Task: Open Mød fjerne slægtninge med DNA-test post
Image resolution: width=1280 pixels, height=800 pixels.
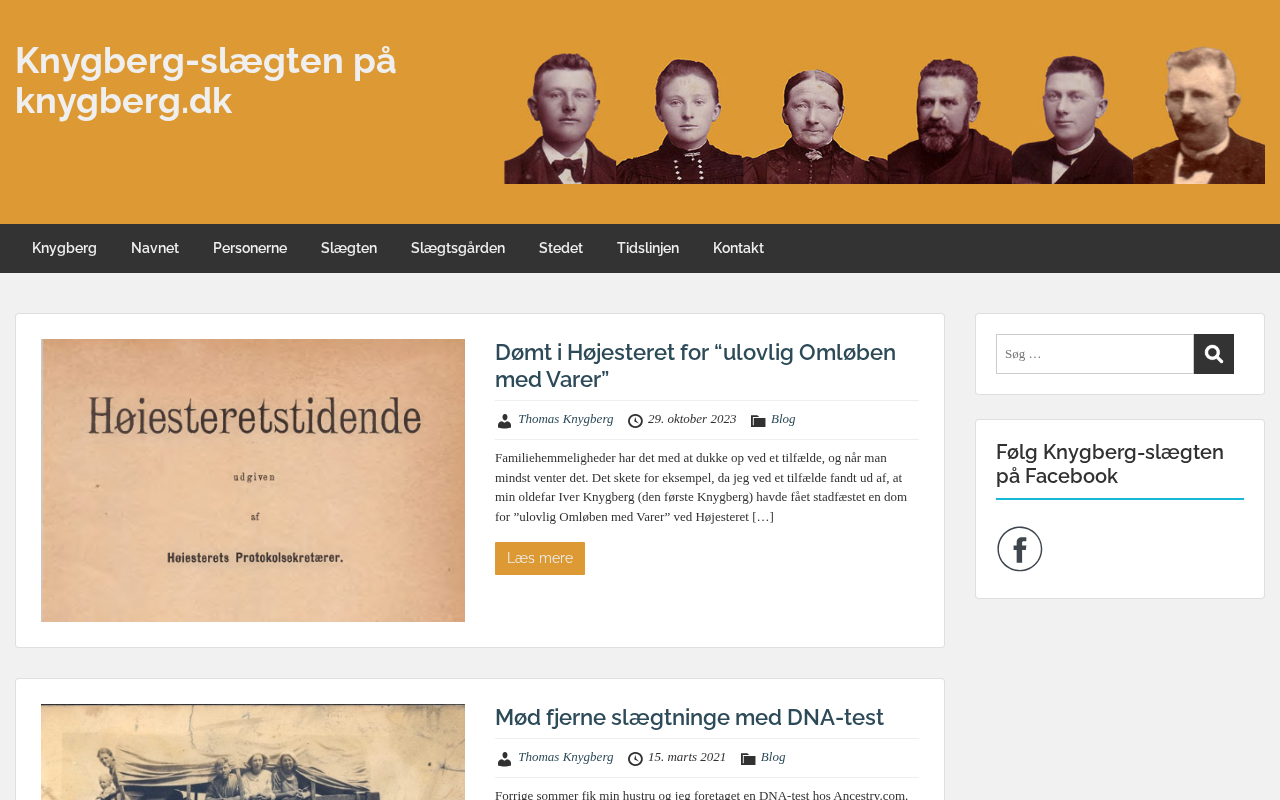Action: (x=689, y=718)
